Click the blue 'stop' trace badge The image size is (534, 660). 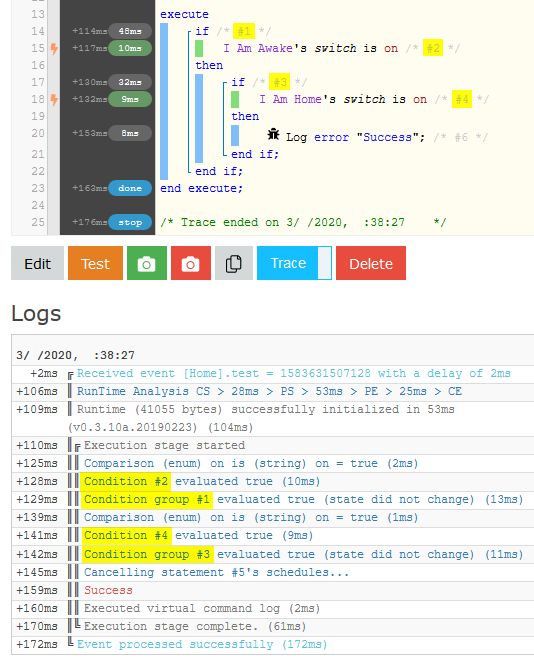pyautogui.click(x=130, y=222)
